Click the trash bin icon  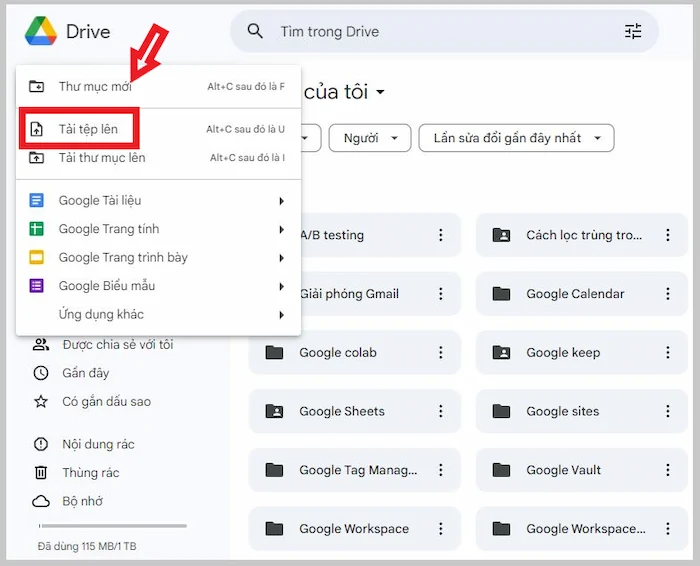41,472
